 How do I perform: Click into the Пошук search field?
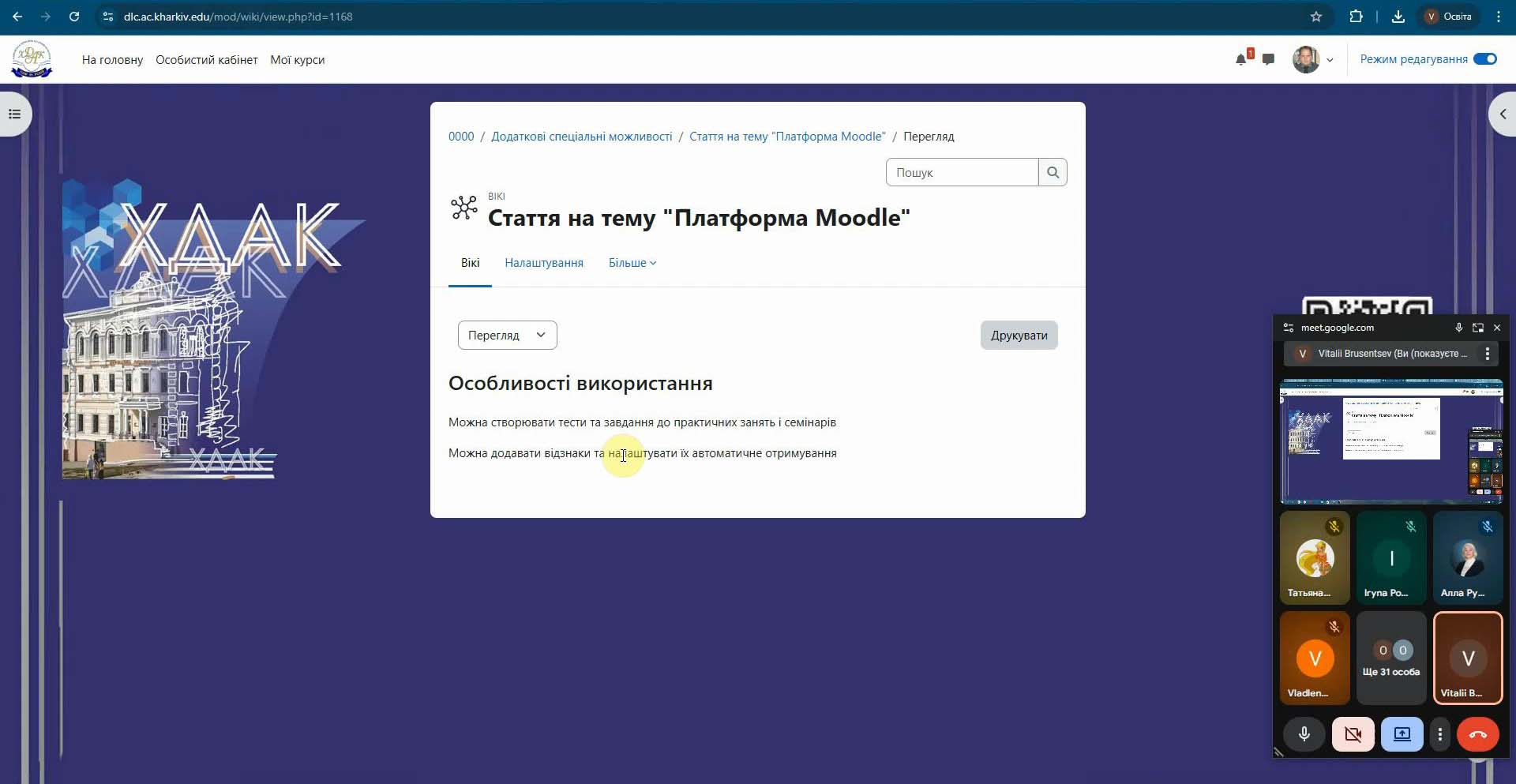962,172
